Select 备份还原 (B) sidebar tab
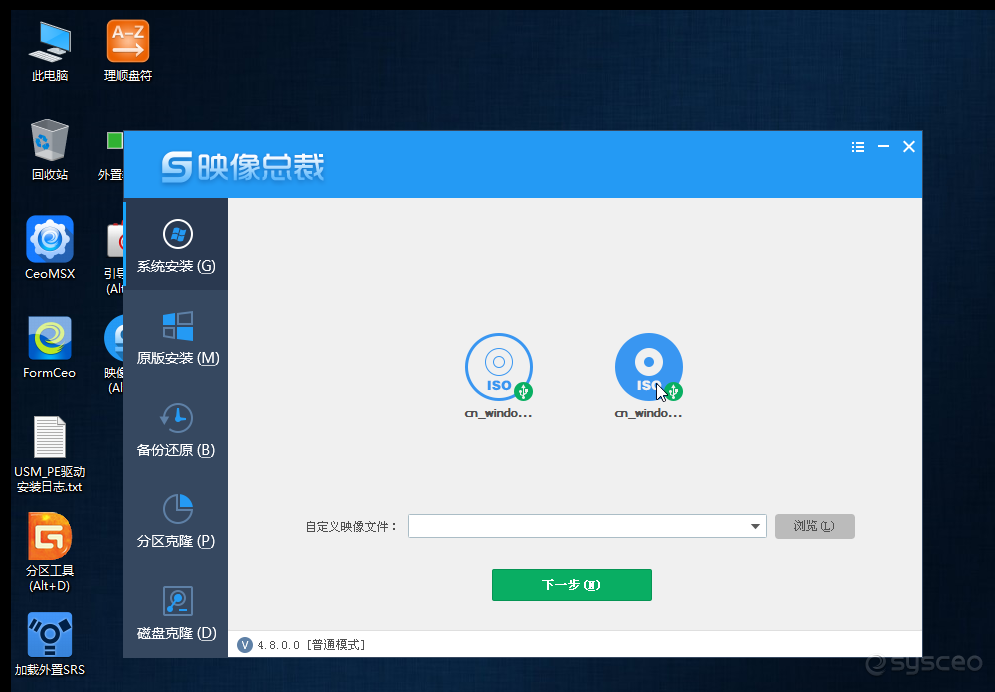The image size is (995, 692). [176, 429]
